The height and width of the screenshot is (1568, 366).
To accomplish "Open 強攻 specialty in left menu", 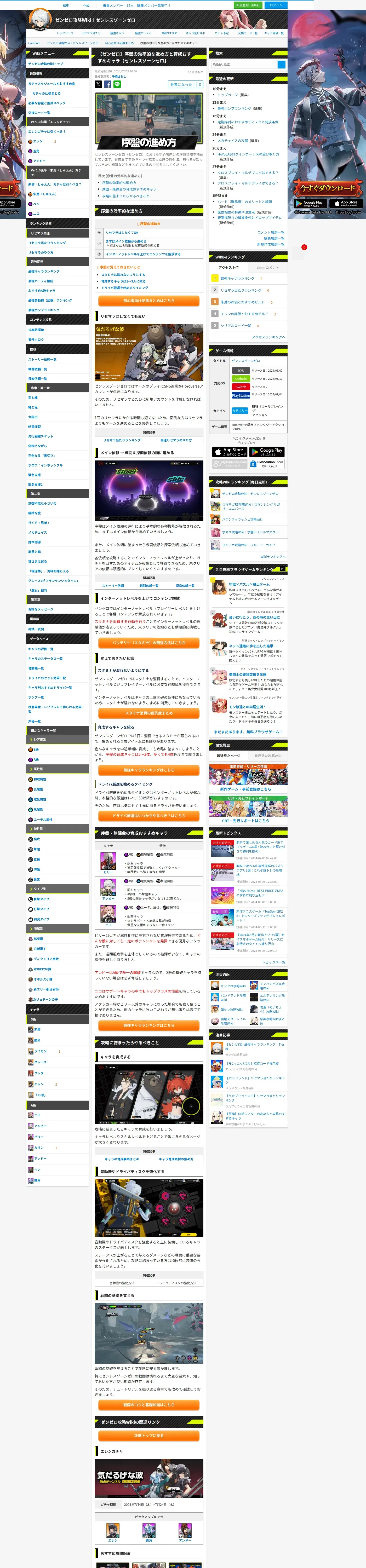I will click(34, 839).
